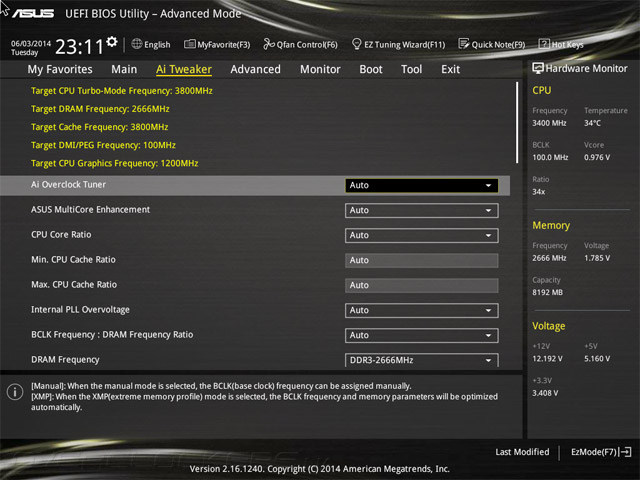Viewport: 640px width, 480px height.
Task: Click CPU temperature value 34°C
Action: pyautogui.click(x=592, y=123)
